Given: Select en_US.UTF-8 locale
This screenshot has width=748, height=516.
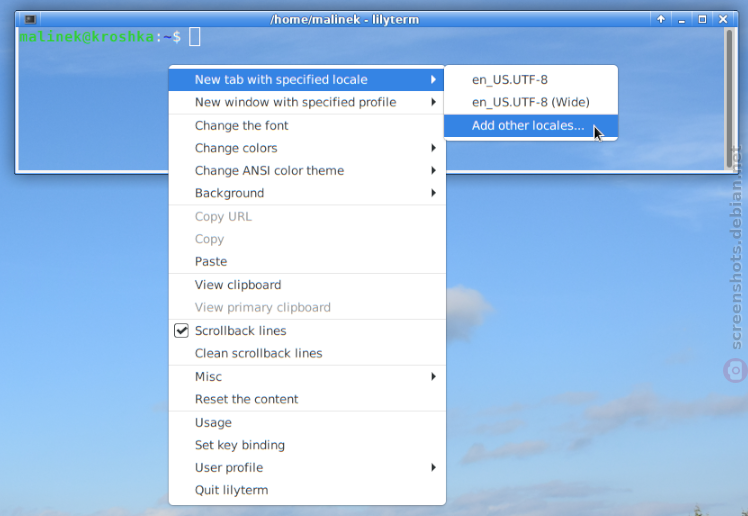Looking at the screenshot, I should [x=531, y=80].
